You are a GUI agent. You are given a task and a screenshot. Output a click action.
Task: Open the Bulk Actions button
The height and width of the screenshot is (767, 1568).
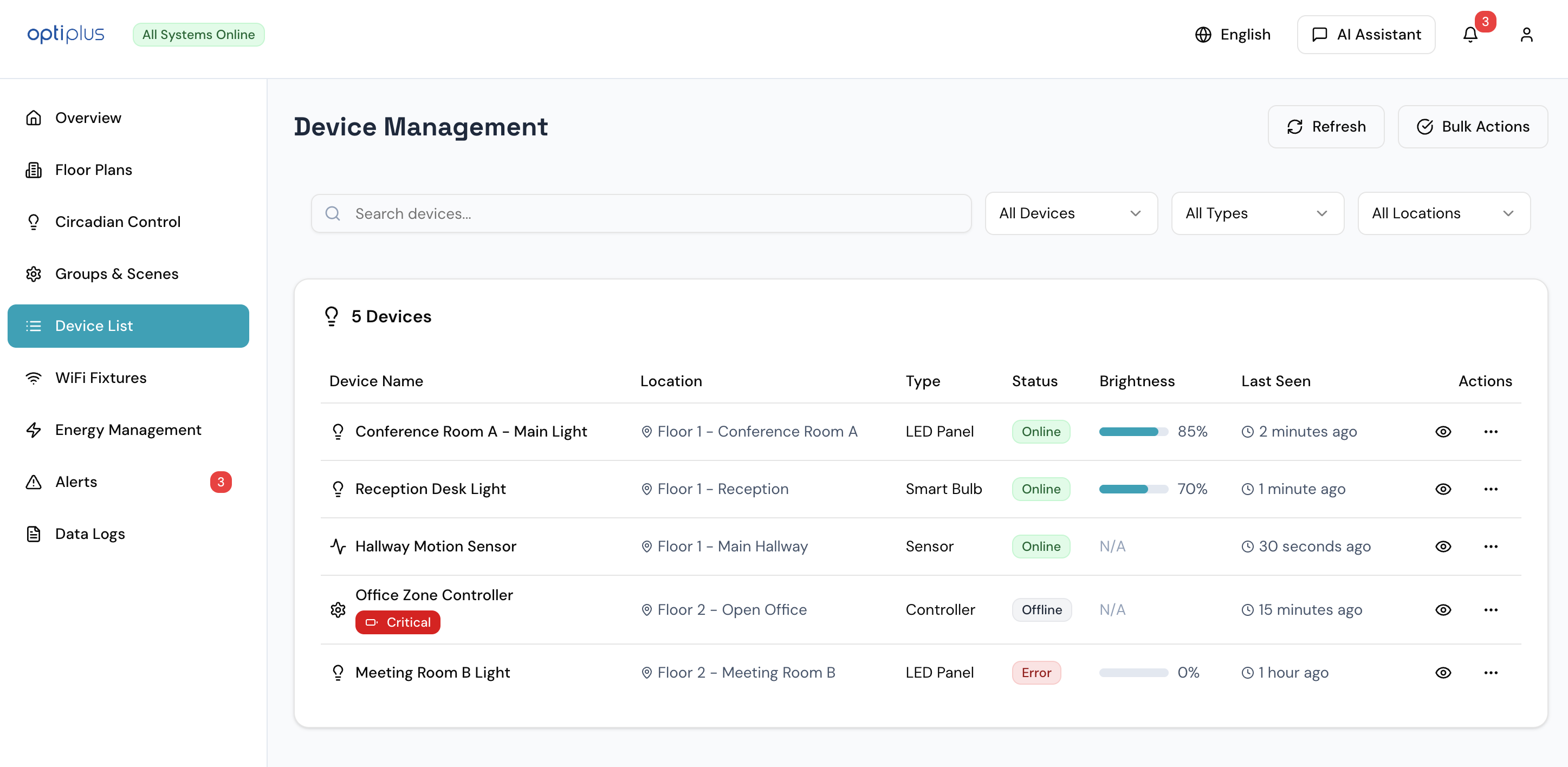tap(1473, 127)
